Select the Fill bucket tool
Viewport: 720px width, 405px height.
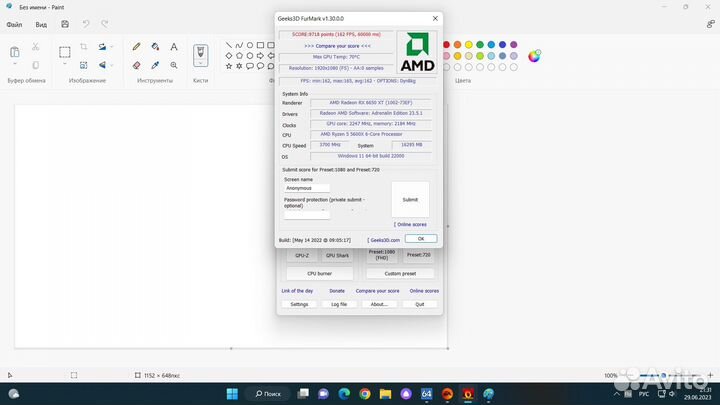[x=155, y=47]
